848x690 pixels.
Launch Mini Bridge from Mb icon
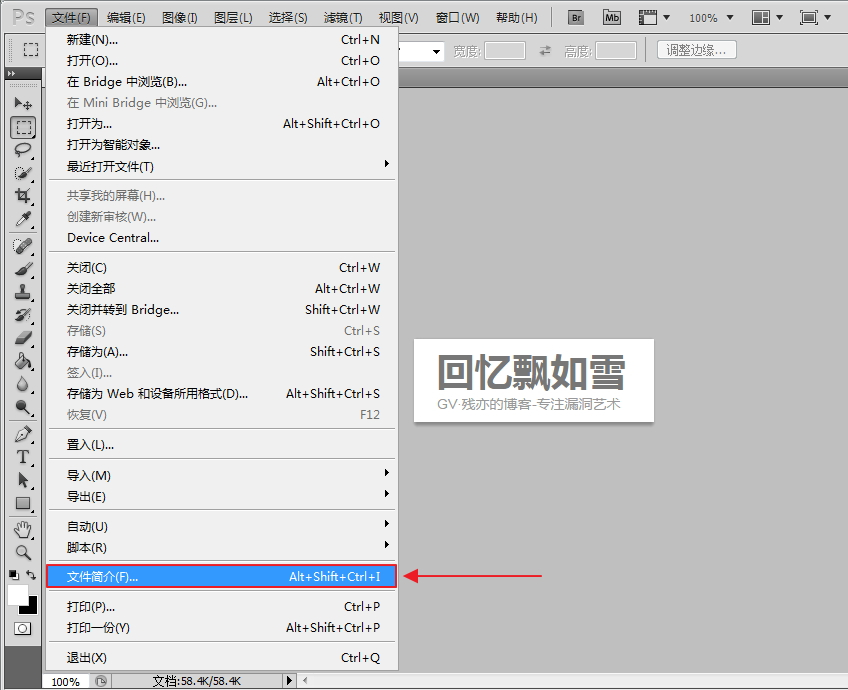(x=612, y=18)
